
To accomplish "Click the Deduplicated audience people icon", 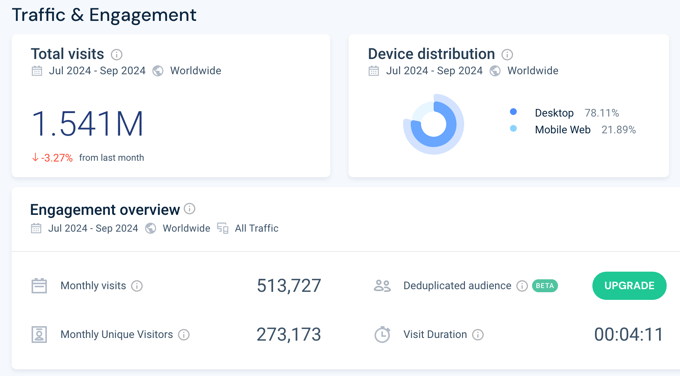I will point(382,286).
